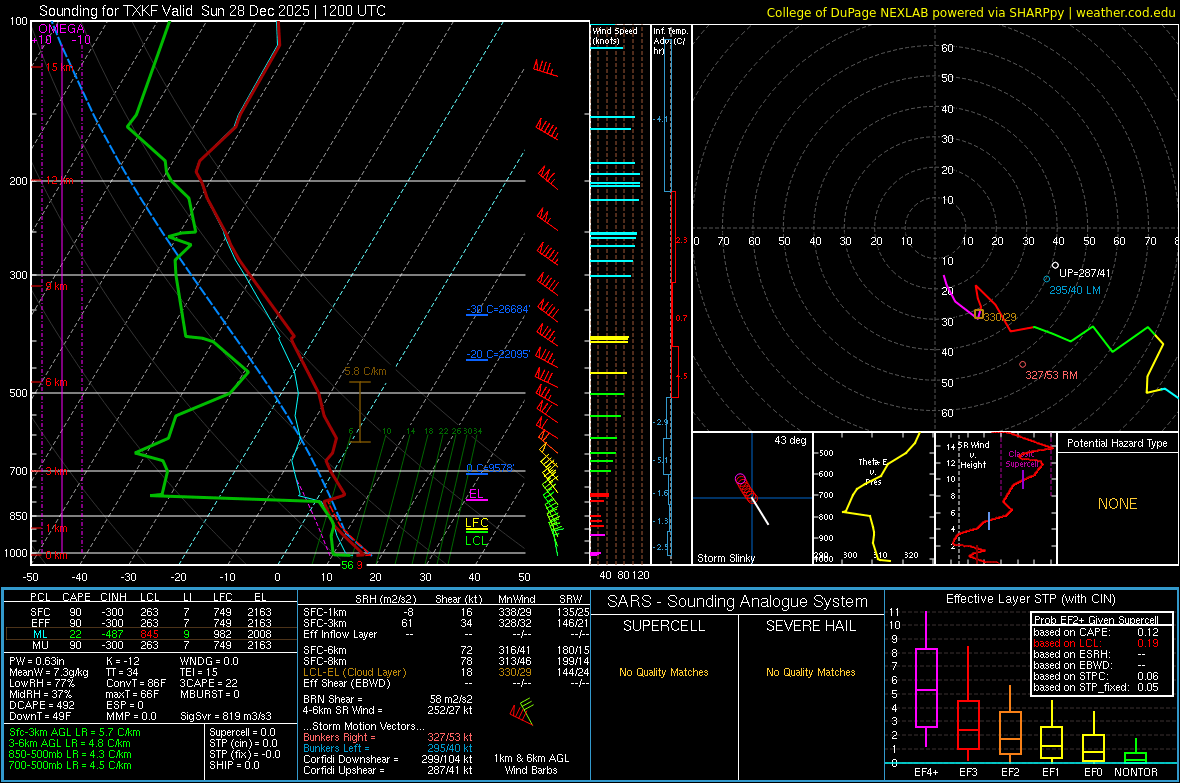
Task: Click the Sfc-3km AGL LR = 5.7 C/km line
Action: pos(75,732)
